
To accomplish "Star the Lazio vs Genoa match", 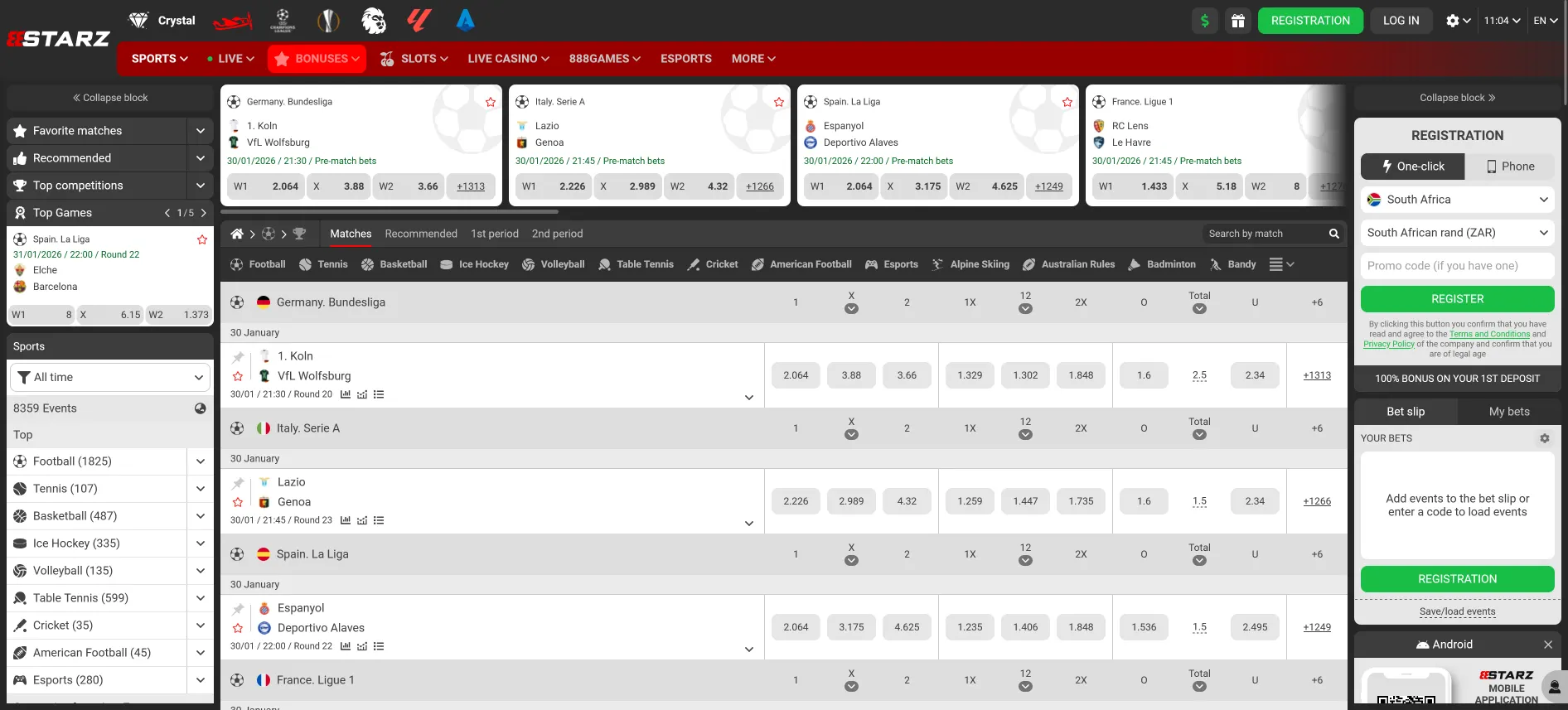I will 238,502.
